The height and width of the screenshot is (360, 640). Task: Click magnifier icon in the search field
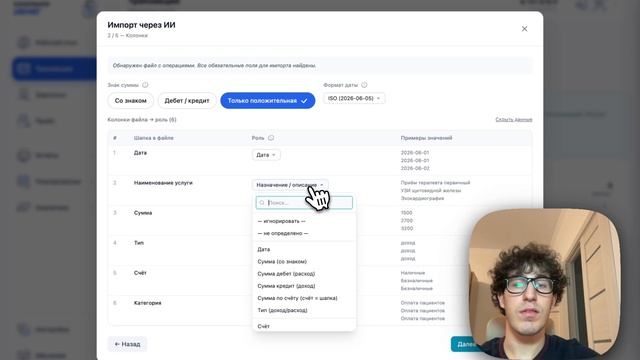coord(262,203)
